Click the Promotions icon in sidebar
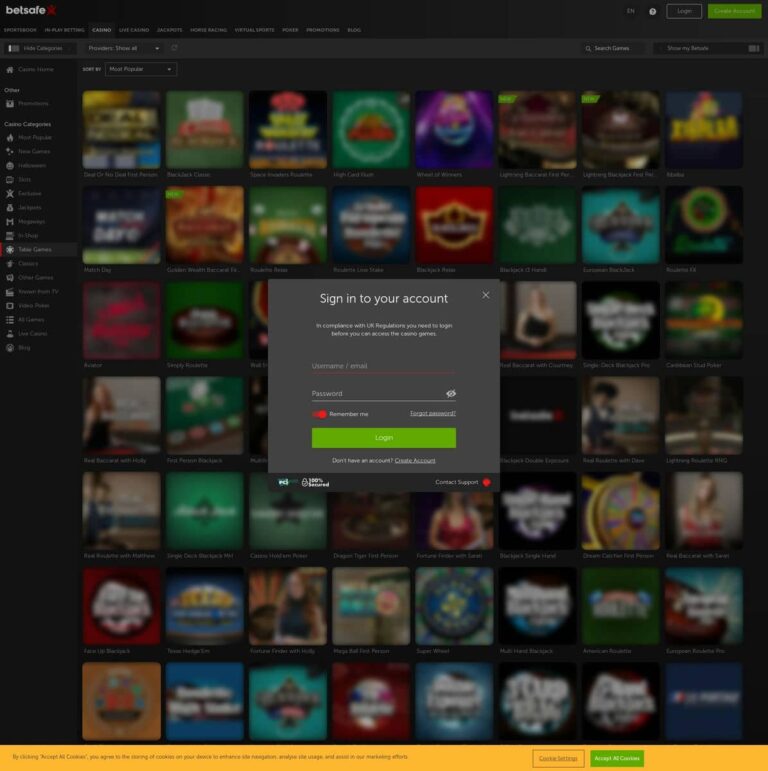This screenshot has width=768, height=771. tap(9, 104)
